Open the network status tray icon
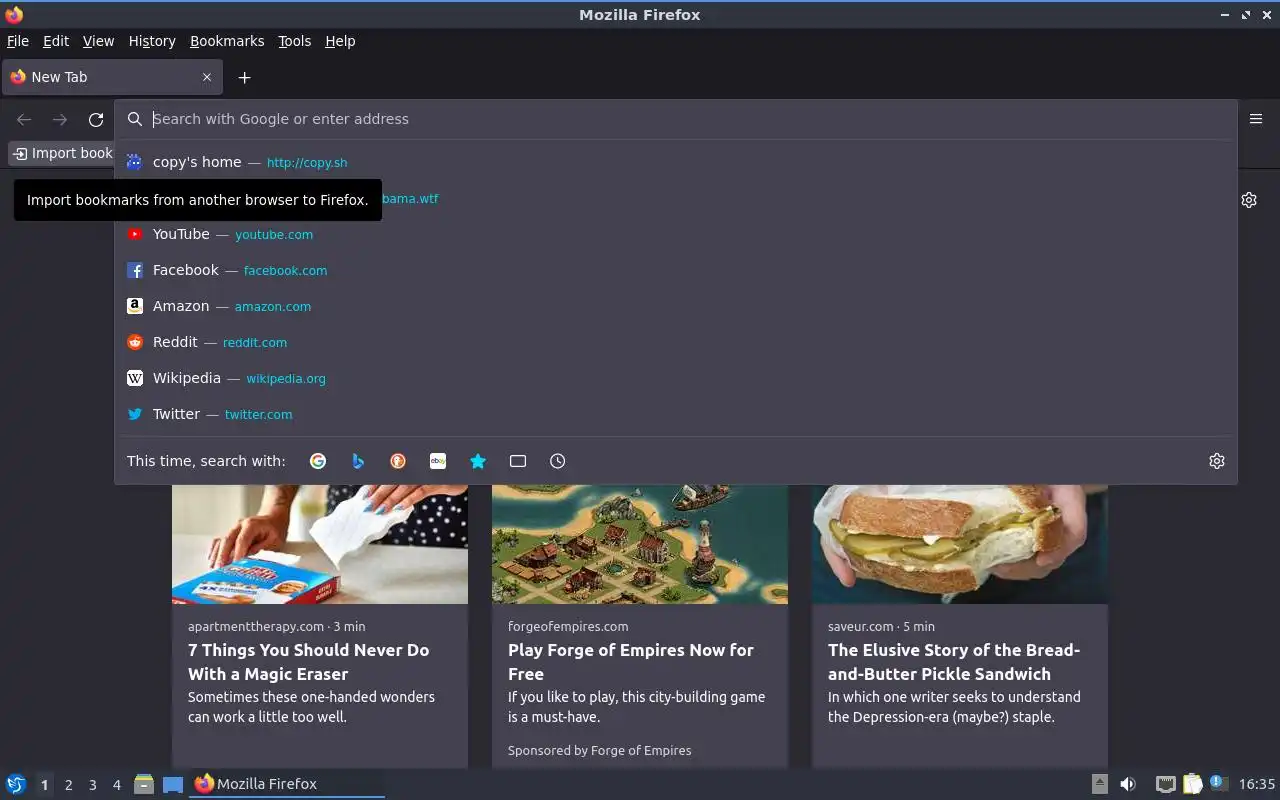 1165,784
